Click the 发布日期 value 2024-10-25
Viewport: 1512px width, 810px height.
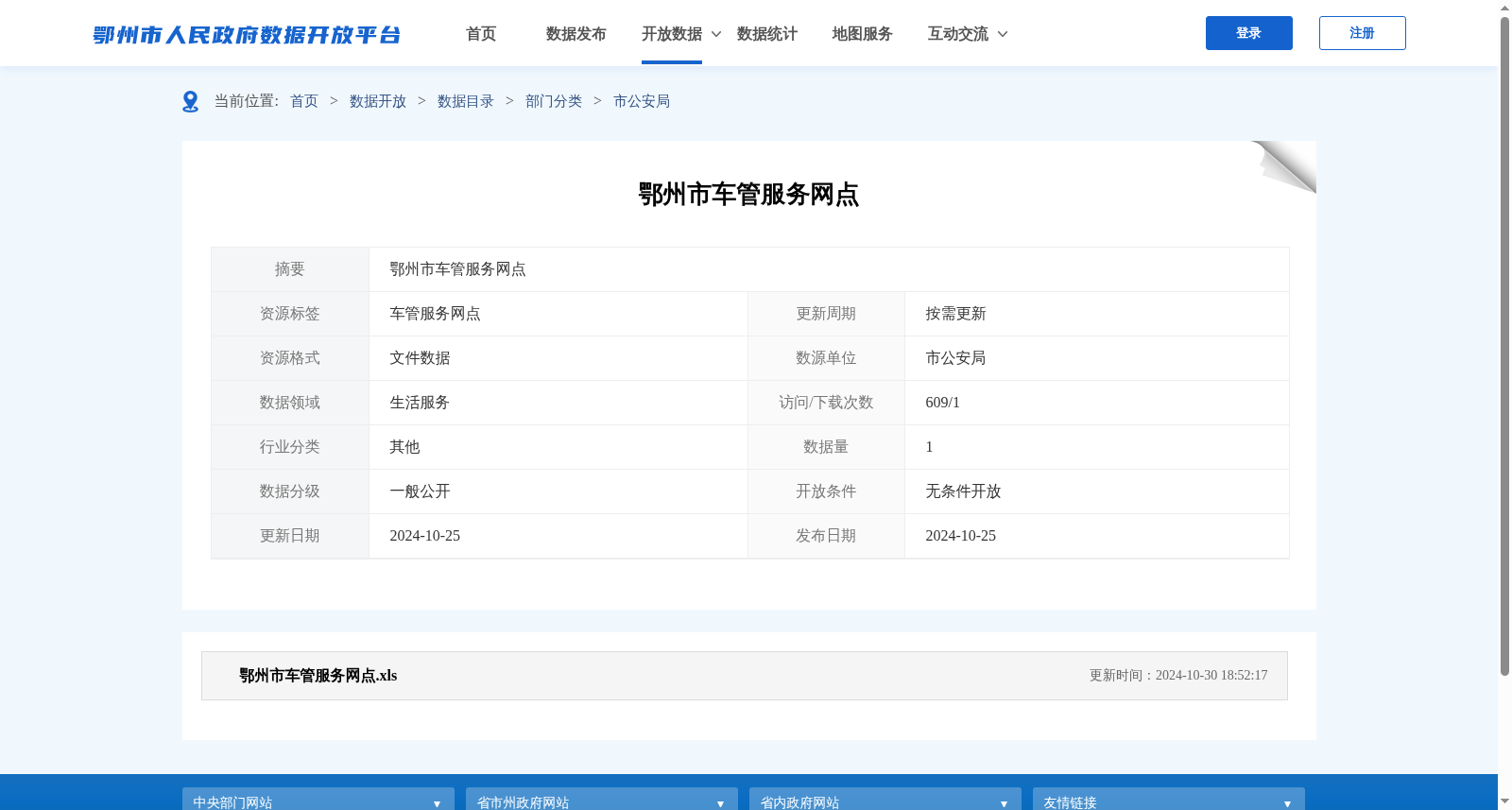960,536
